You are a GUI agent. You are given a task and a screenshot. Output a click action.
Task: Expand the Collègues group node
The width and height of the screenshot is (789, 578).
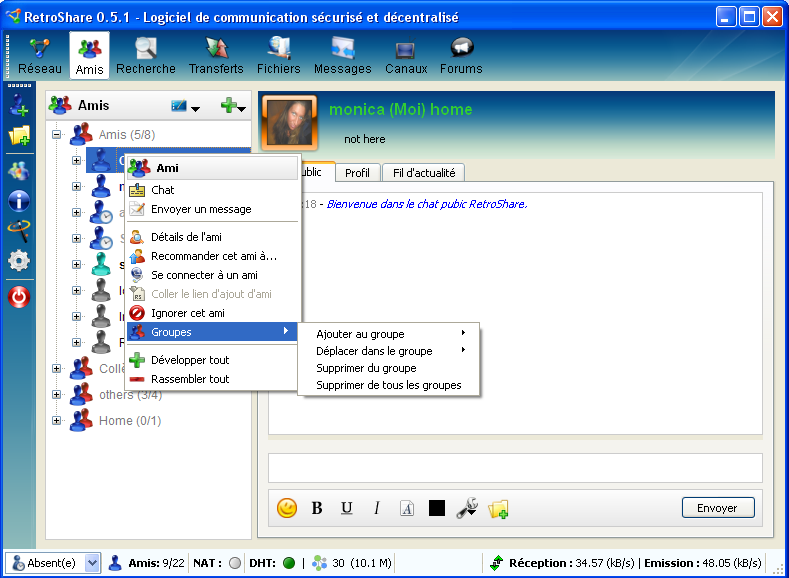pyautogui.click(x=56, y=368)
